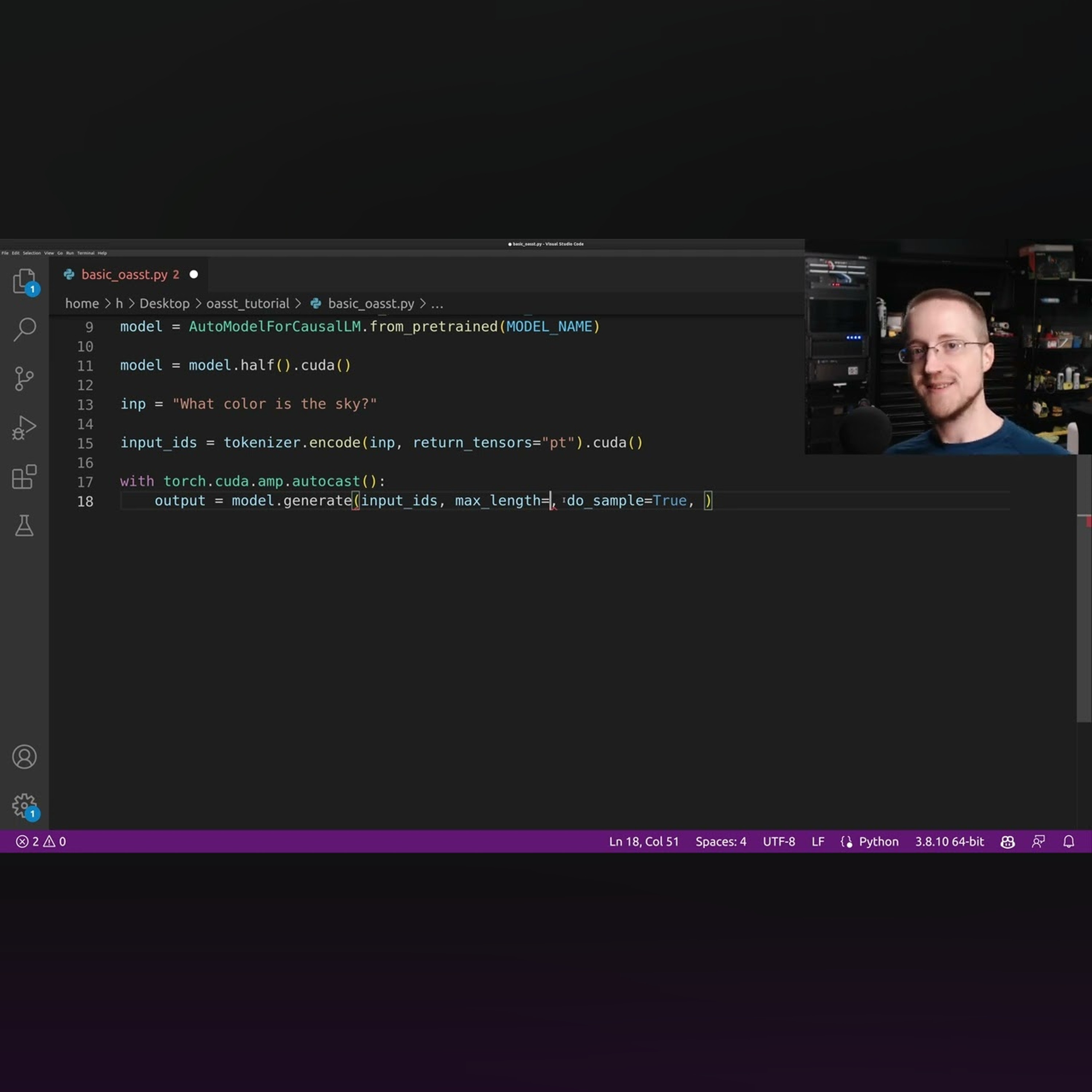
Task: Change indentation via 'Spaces: 4'
Action: pyautogui.click(x=721, y=842)
